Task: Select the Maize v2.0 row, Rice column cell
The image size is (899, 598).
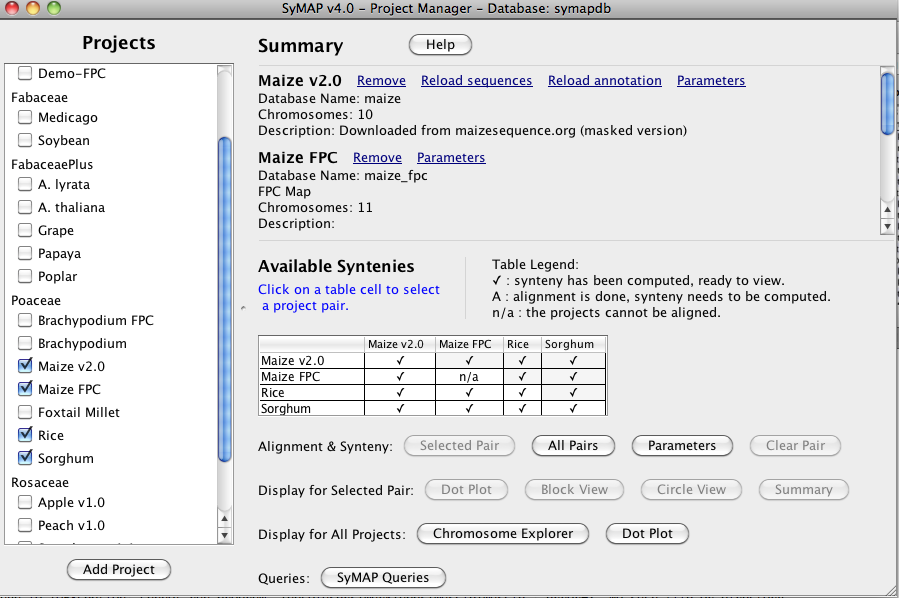Action: coord(522,361)
